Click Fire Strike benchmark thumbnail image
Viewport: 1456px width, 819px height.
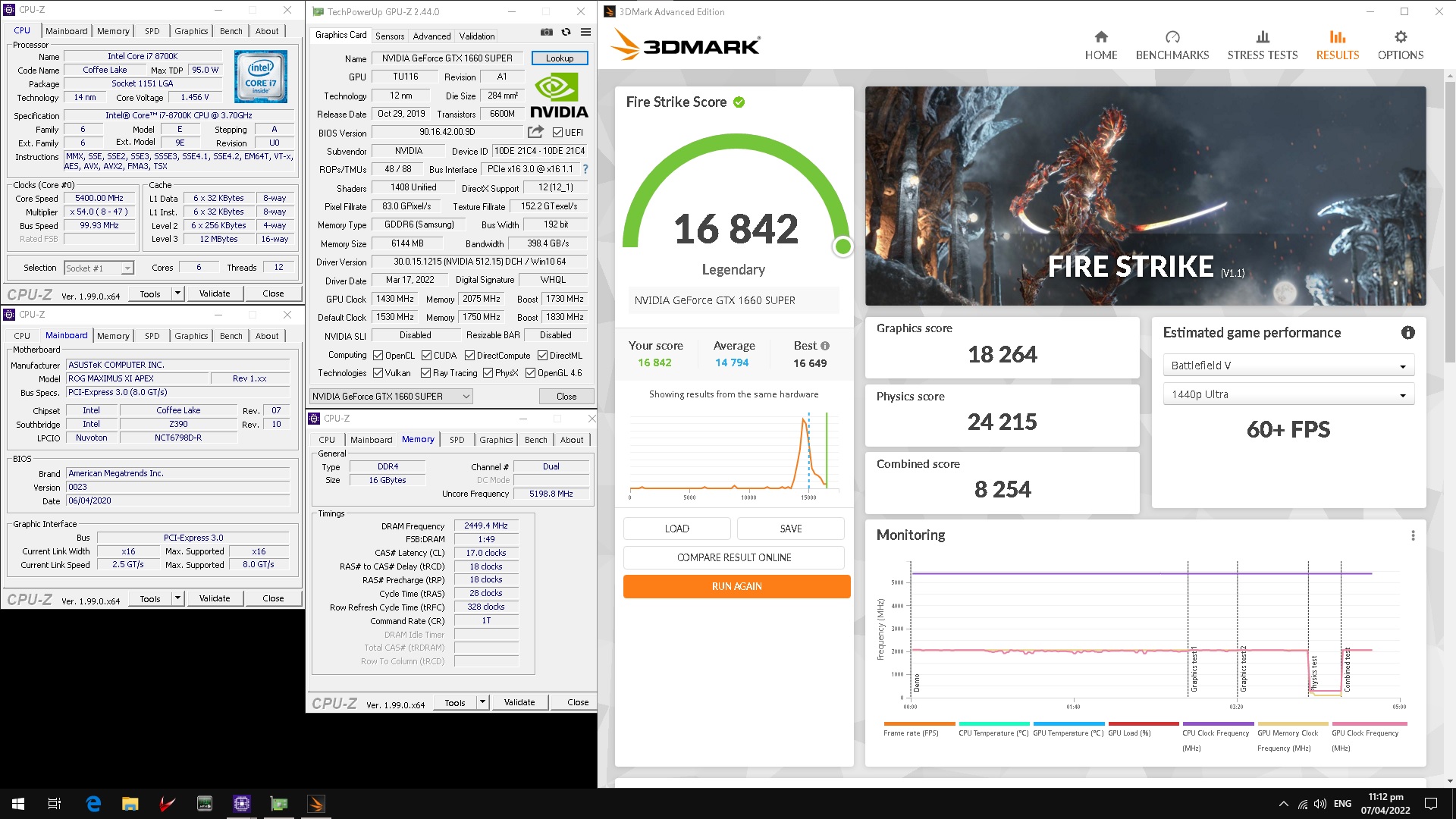[1145, 196]
